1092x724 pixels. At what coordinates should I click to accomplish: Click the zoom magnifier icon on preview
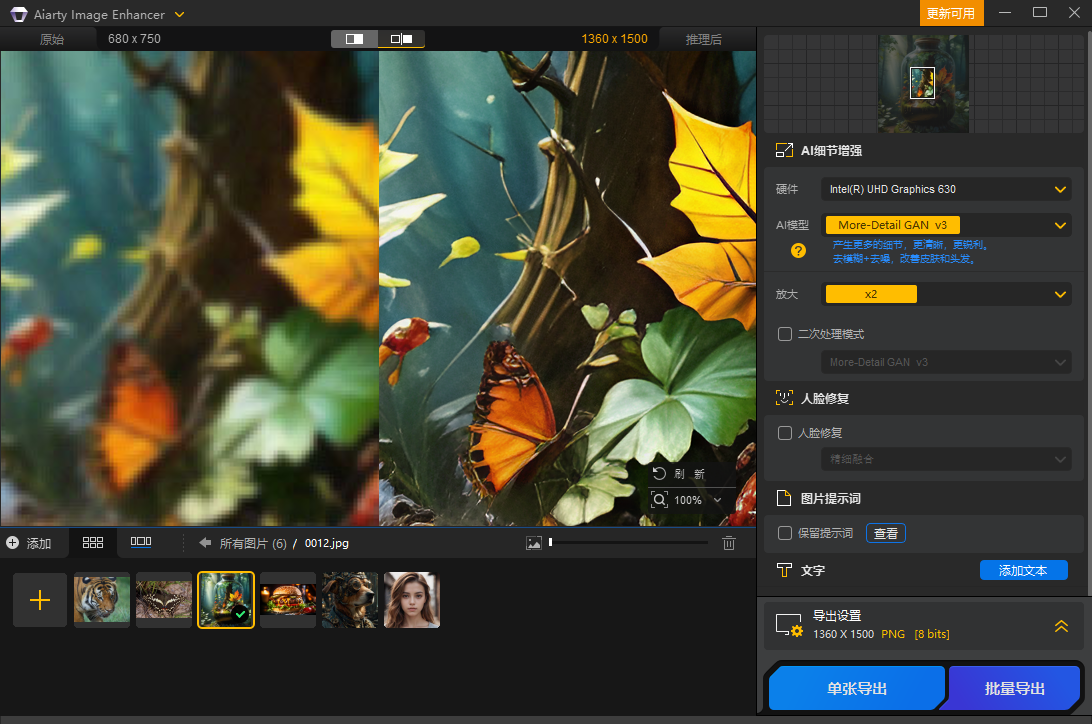pos(659,499)
